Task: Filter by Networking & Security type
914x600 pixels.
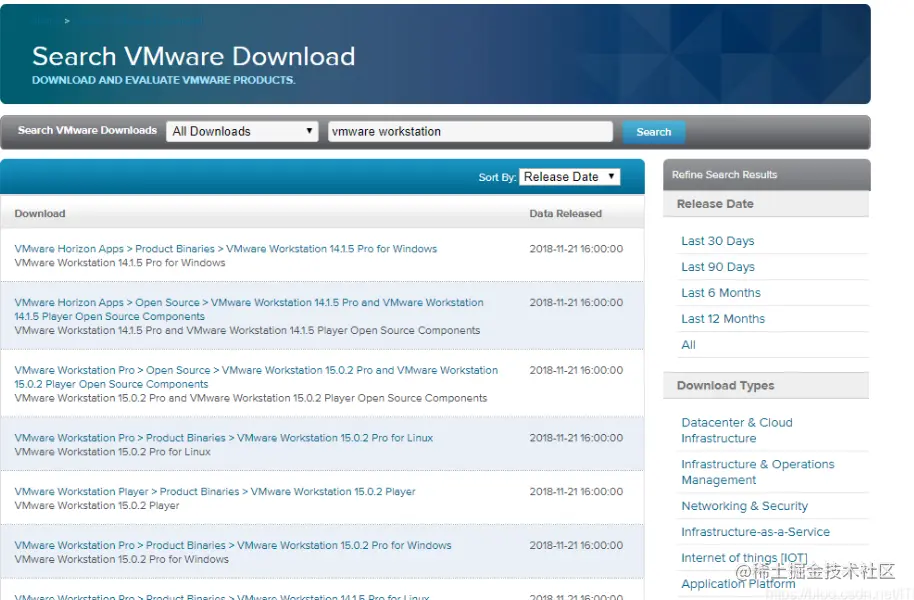Action: pos(744,506)
